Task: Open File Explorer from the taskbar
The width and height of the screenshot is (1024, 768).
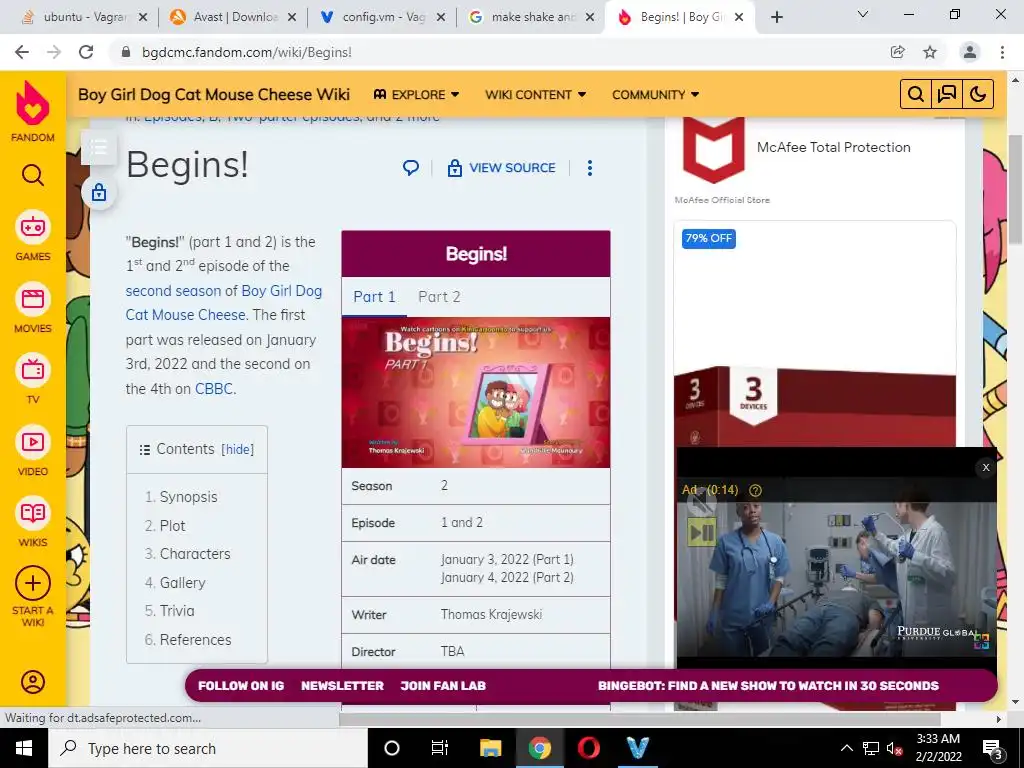Action: [490, 748]
